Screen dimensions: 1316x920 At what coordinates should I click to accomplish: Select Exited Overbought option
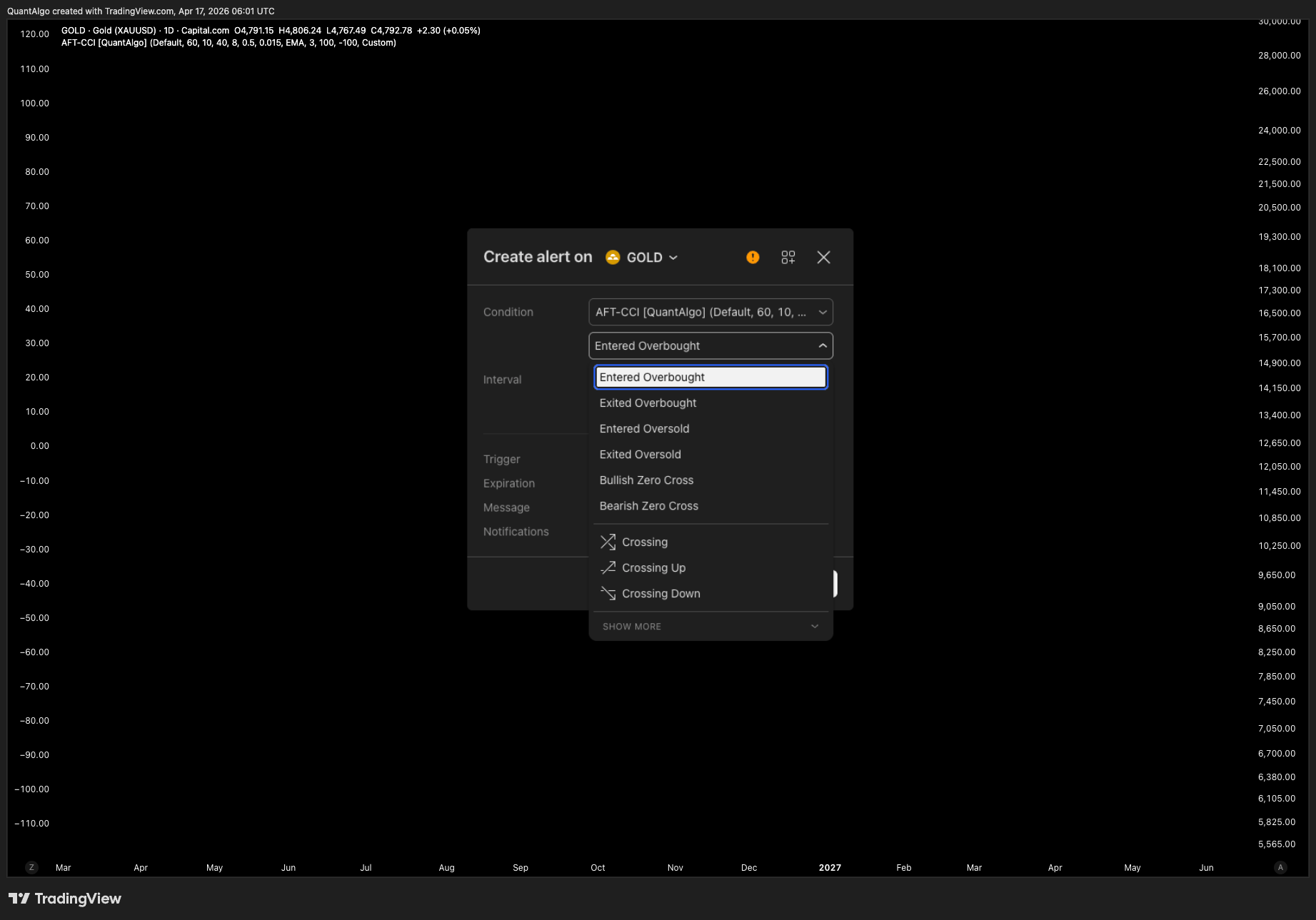710,403
